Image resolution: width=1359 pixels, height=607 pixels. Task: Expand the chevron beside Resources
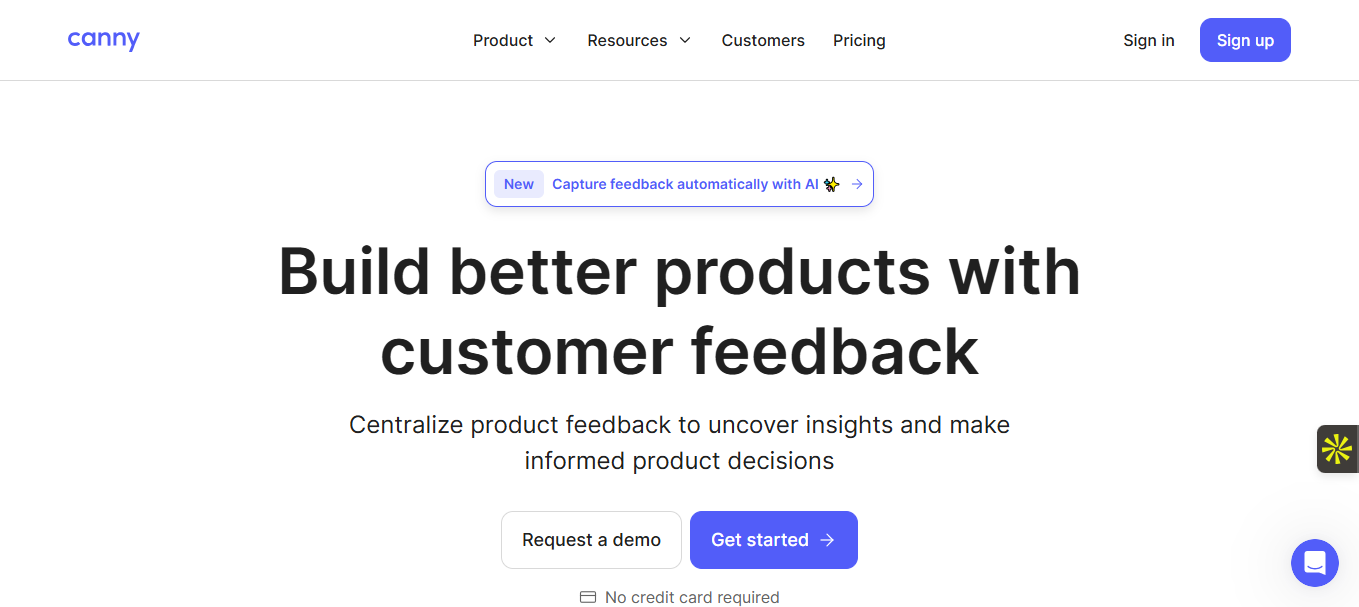click(x=685, y=40)
